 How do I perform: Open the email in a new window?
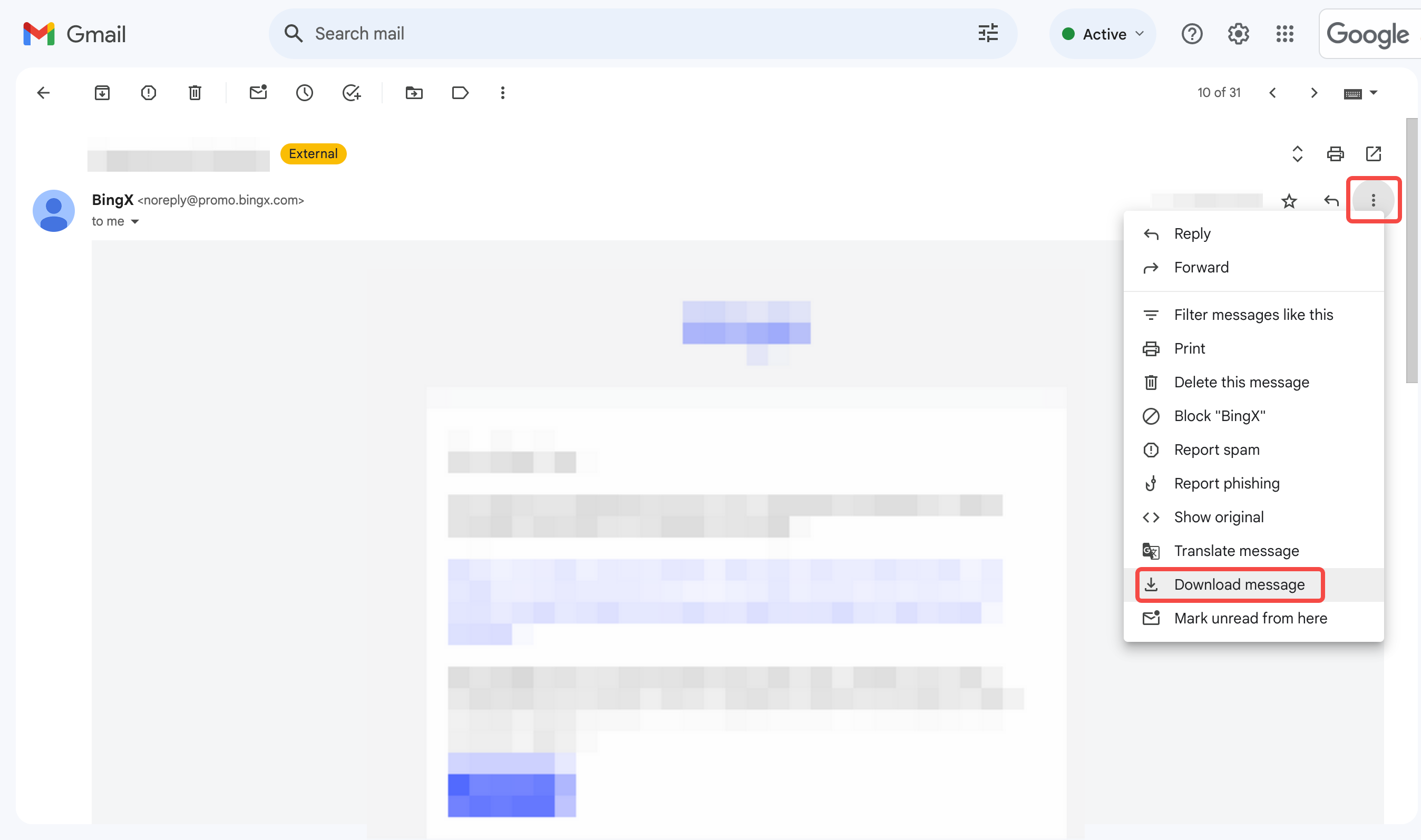click(x=1374, y=153)
